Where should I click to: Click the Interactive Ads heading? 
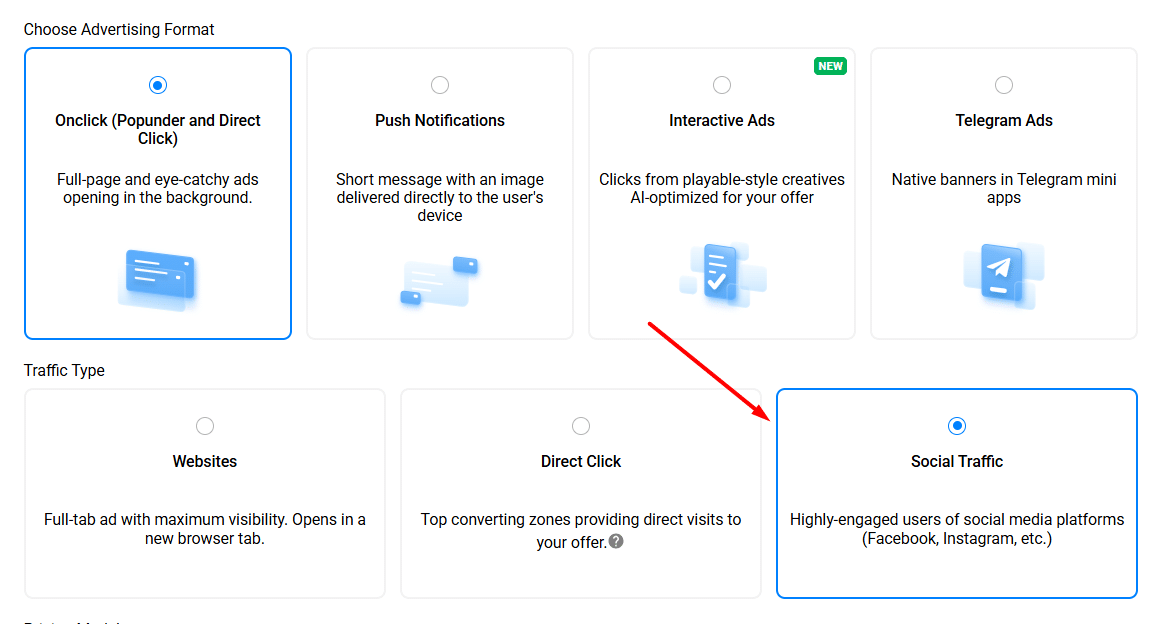[722, 120]
